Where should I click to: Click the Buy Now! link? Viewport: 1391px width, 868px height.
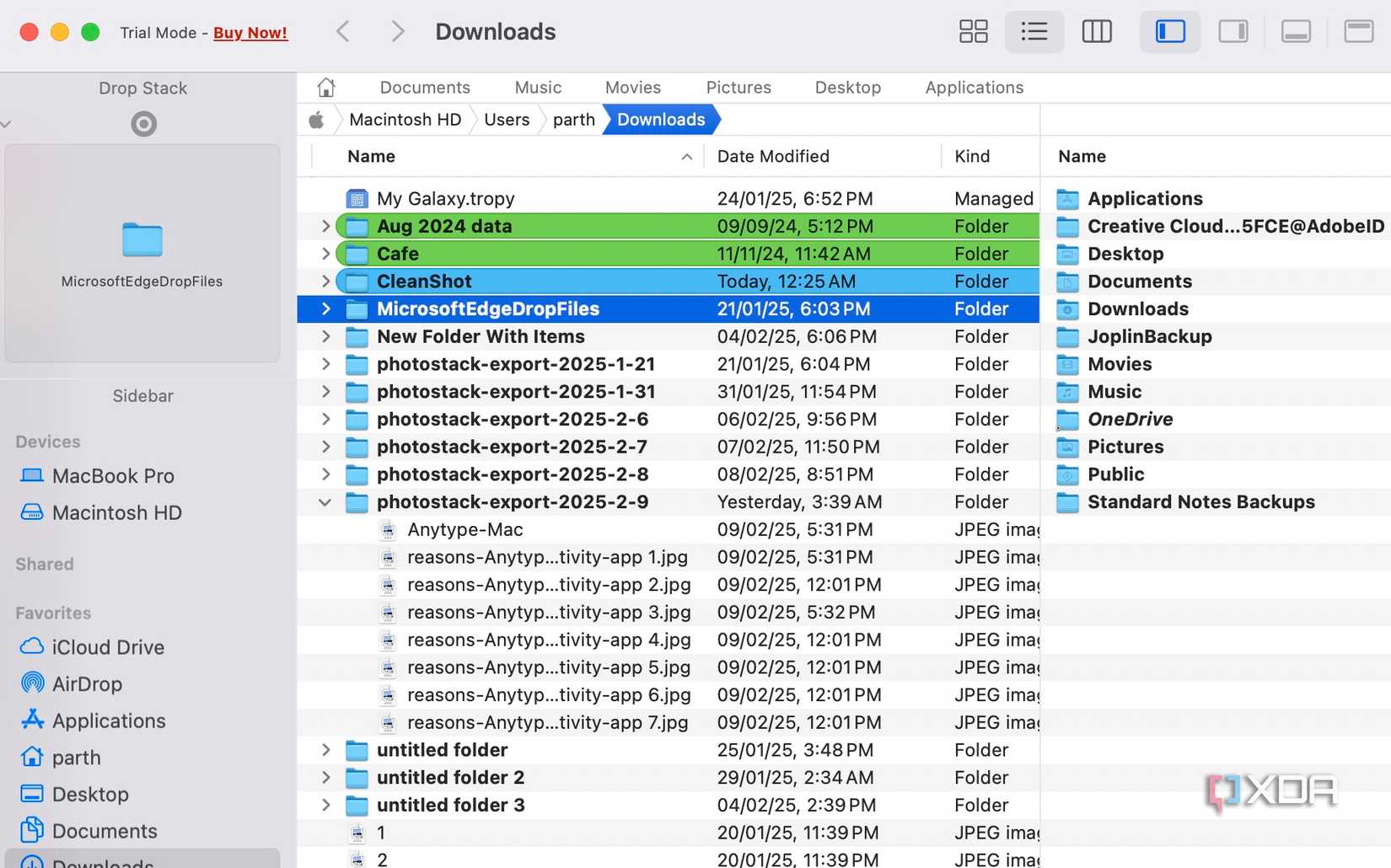pyautogui.click(x=250, y=32)
